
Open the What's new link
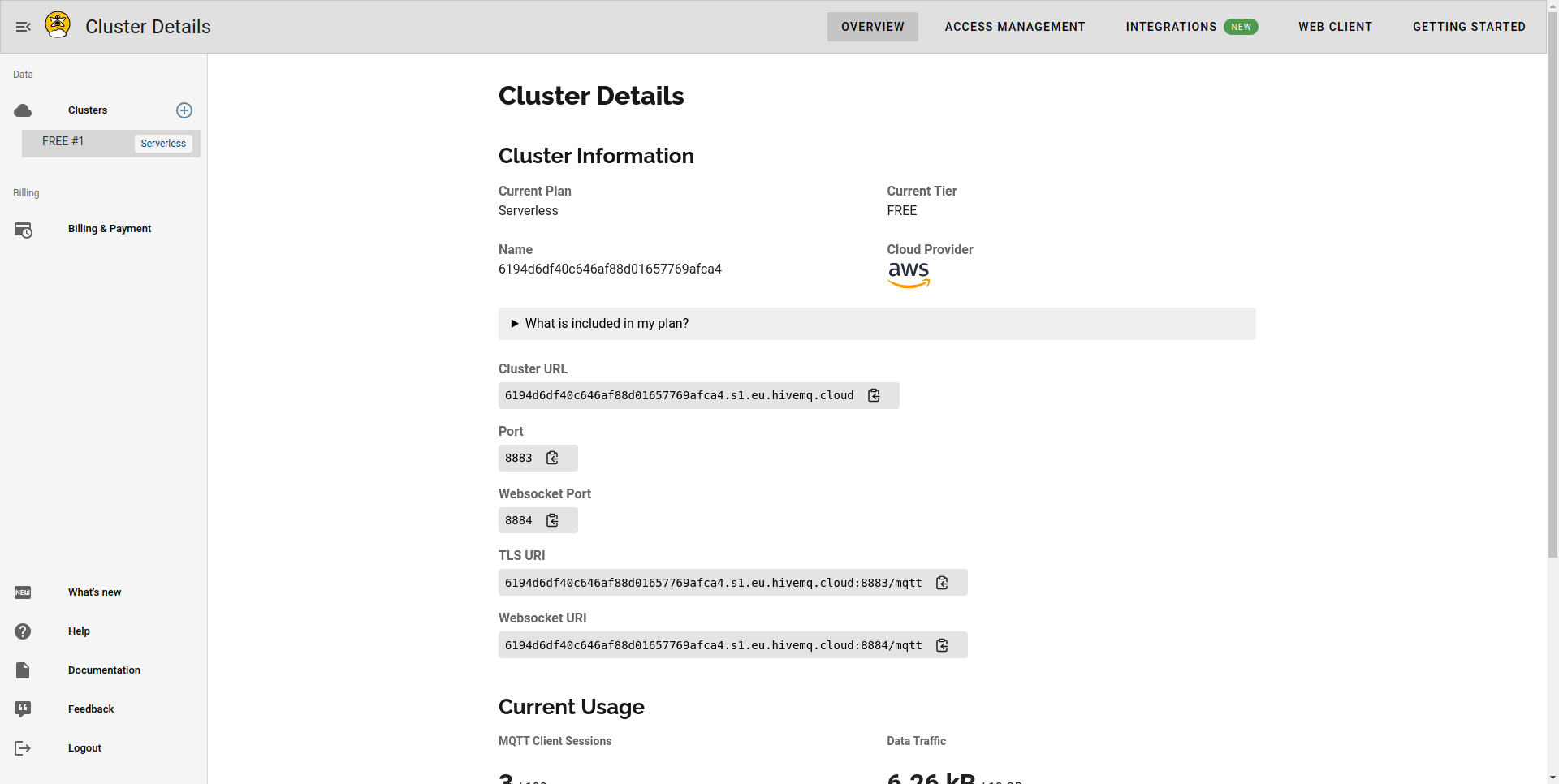[x=94, y=592]
